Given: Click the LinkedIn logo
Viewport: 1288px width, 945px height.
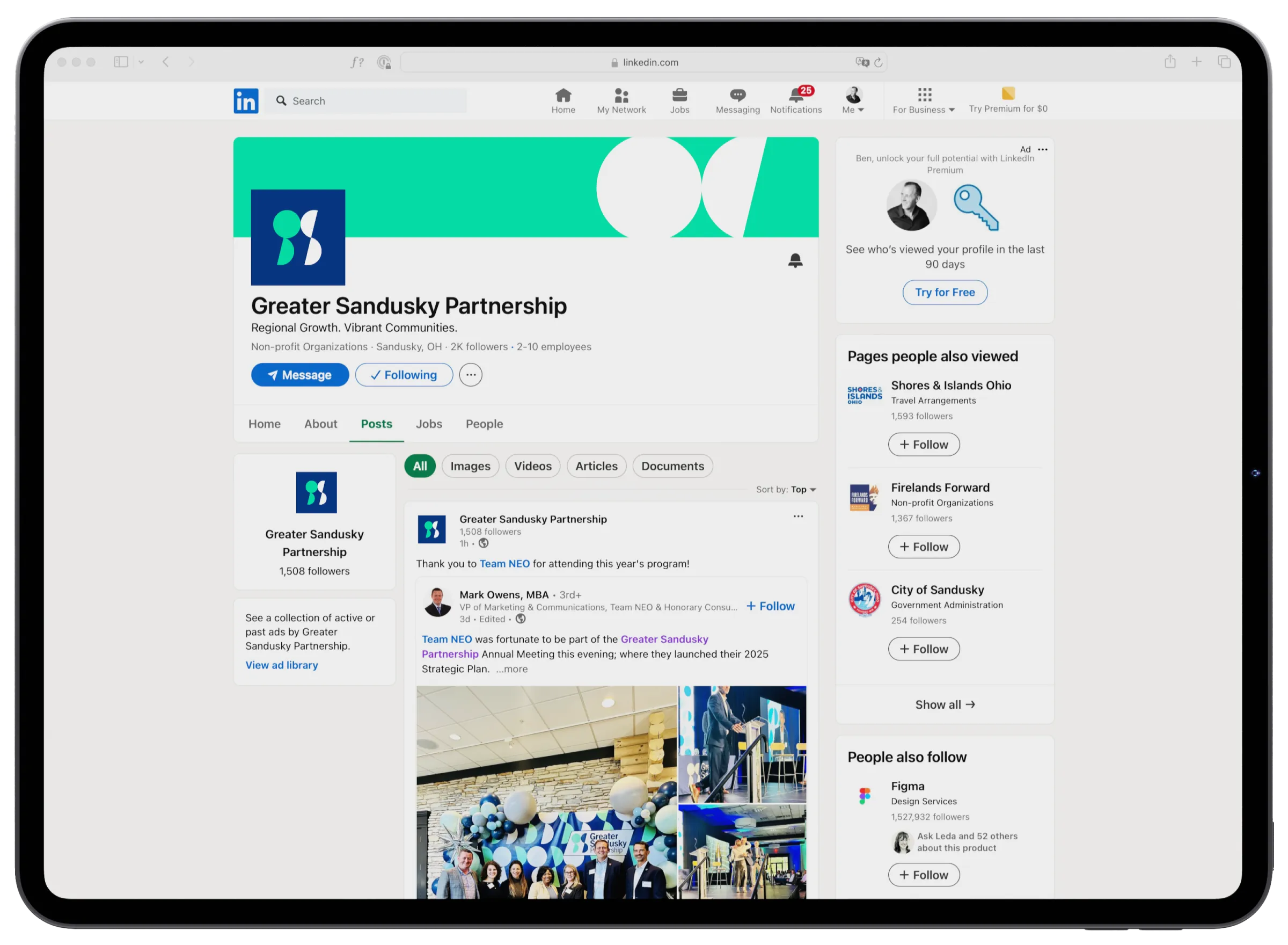Looking at the screenshot, I should click(x=246, y=101).
